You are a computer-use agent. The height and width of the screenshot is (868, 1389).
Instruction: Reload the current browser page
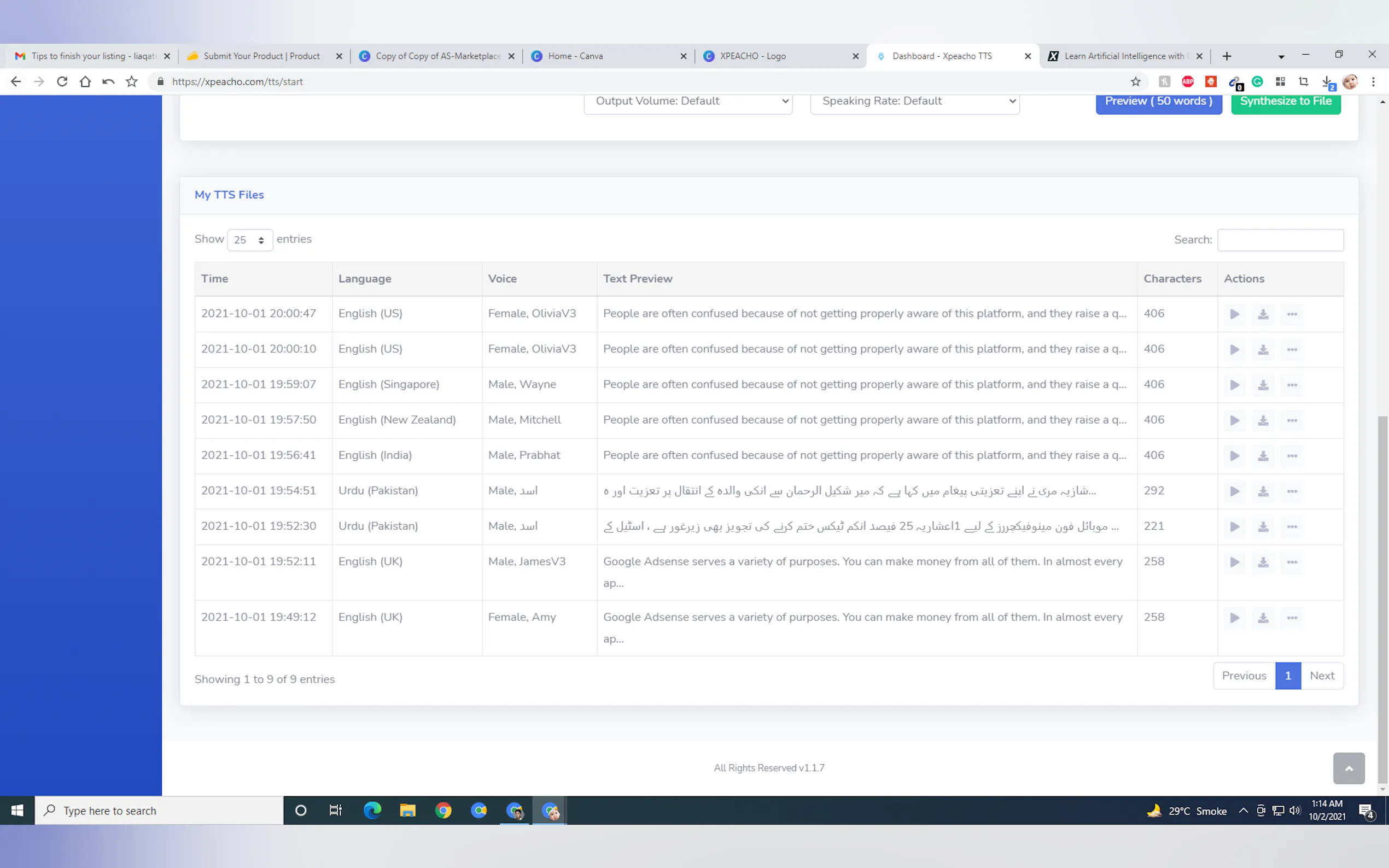[62, 81]
